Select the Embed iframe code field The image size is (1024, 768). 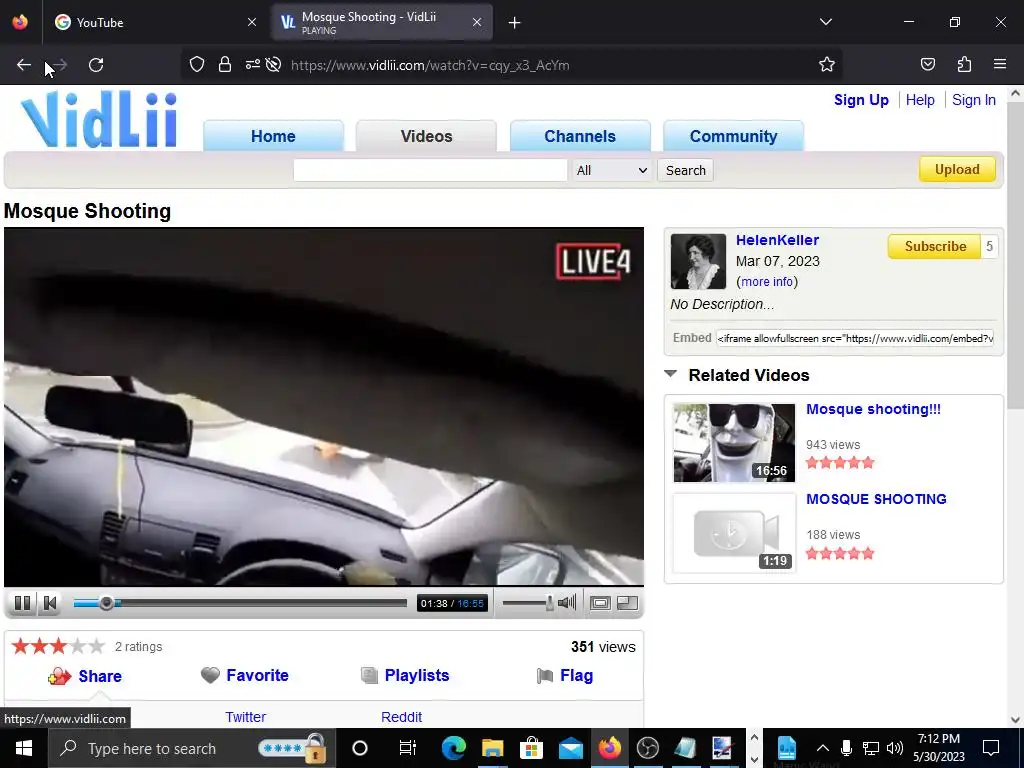tap(855, 338)
